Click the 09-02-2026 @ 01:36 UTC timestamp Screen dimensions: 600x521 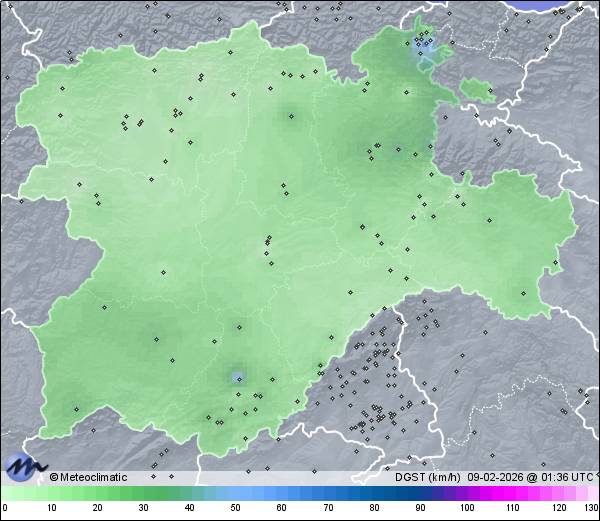coord(527,477)
